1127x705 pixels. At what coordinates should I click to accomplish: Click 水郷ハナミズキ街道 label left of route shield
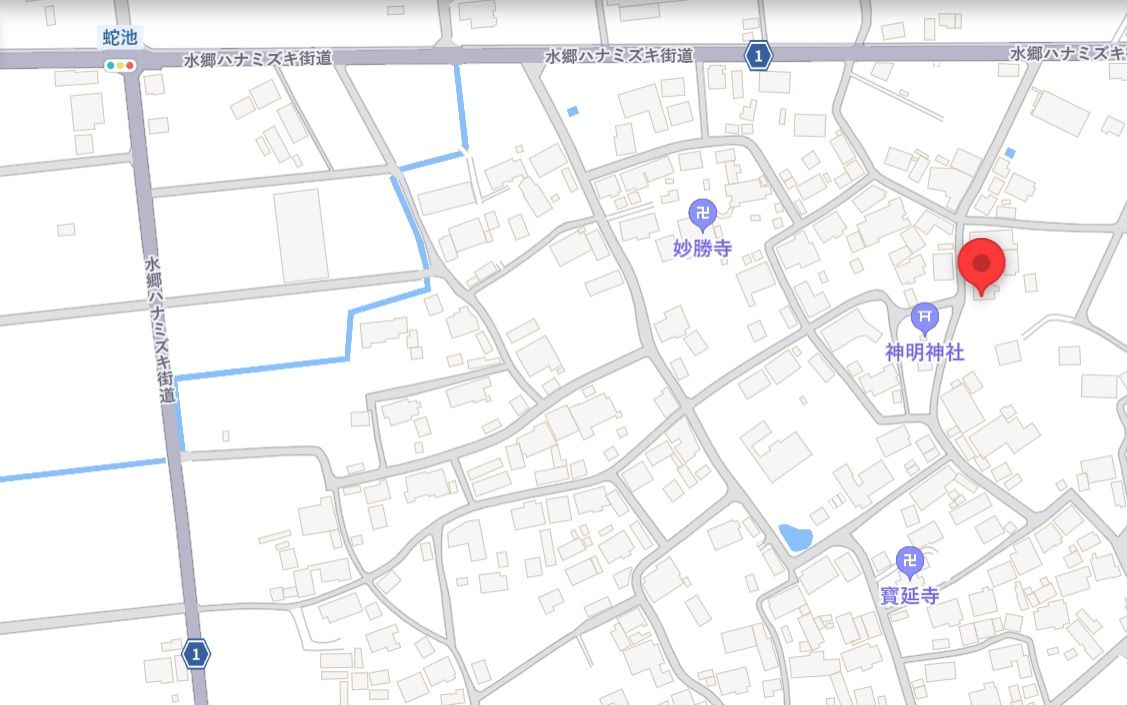tap(620, 55)
